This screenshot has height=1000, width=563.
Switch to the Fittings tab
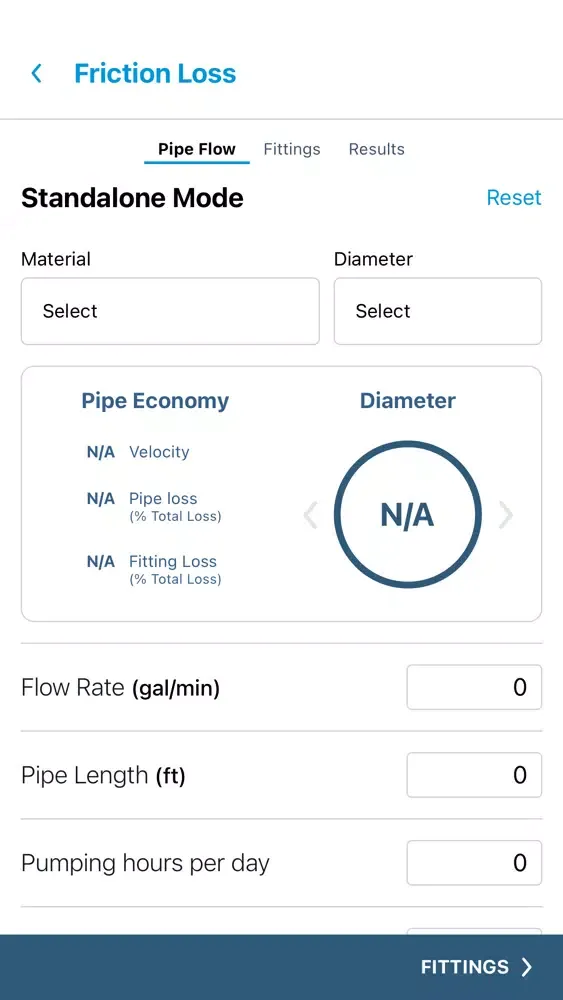click(x=292, y=149)
